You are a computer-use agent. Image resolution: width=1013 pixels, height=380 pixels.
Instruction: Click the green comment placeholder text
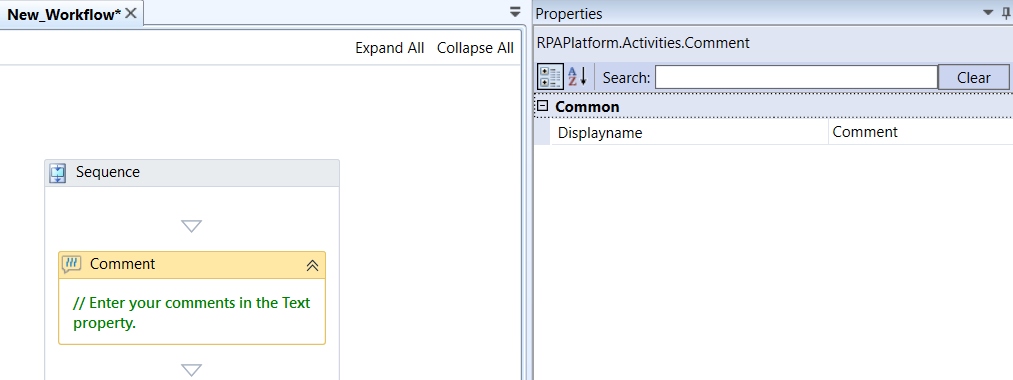(192, 313)
